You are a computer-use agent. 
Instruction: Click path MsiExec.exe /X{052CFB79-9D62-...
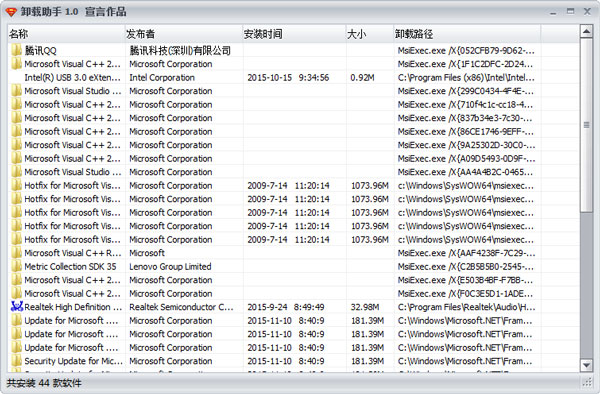466,50
